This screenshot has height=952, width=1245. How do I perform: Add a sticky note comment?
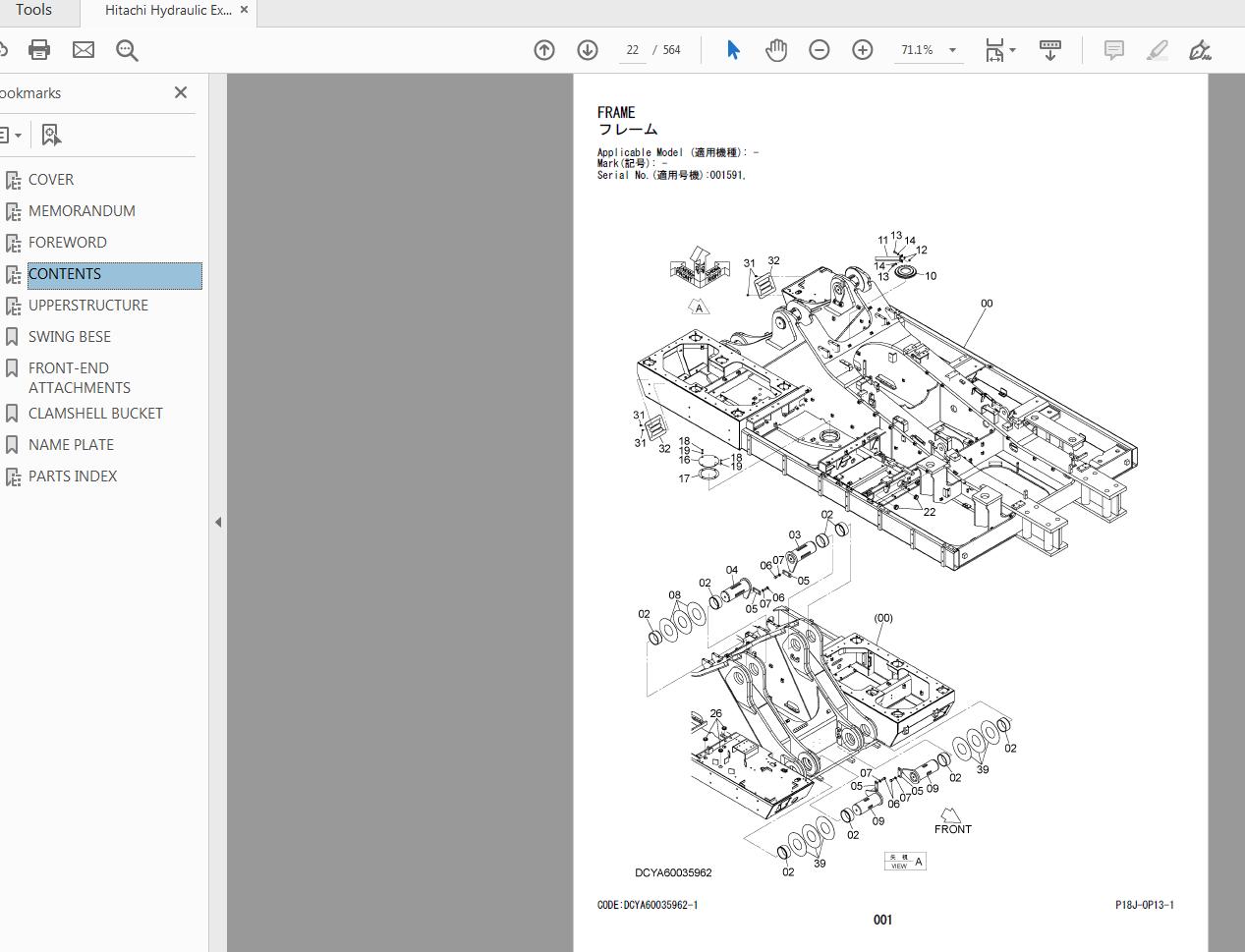(x=1113, y=49)
